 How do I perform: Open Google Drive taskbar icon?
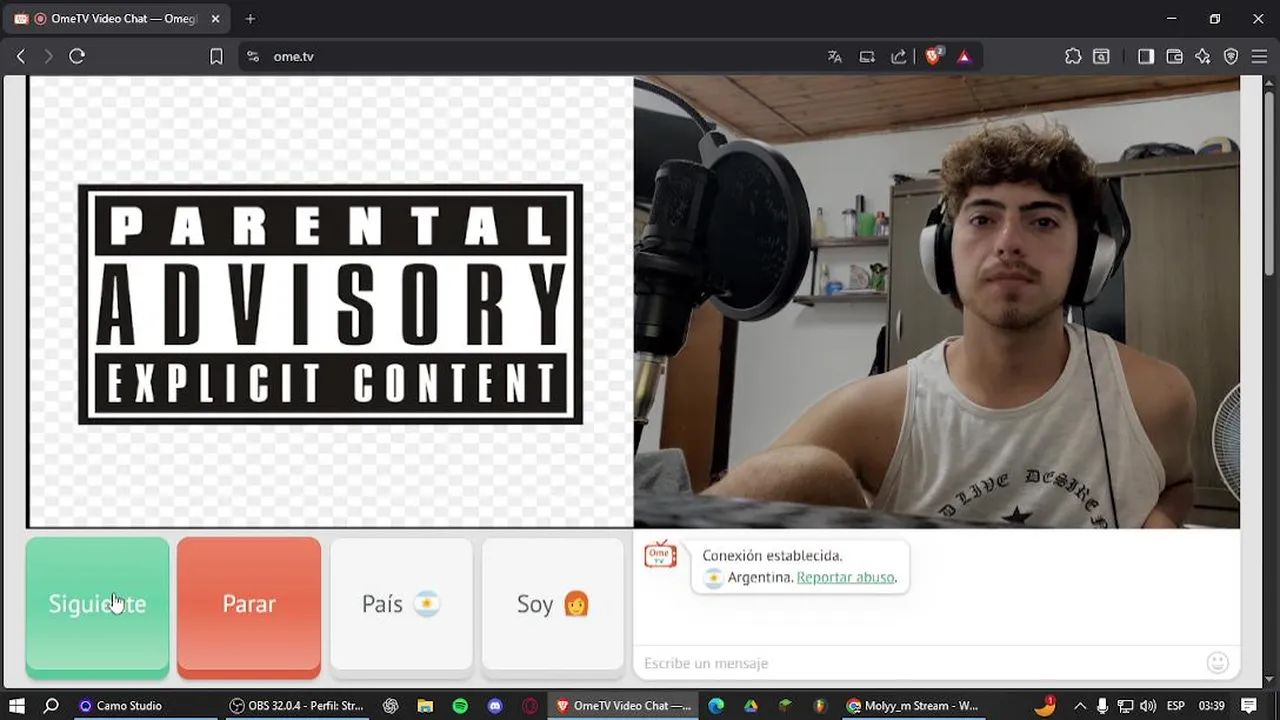point(751,706)
